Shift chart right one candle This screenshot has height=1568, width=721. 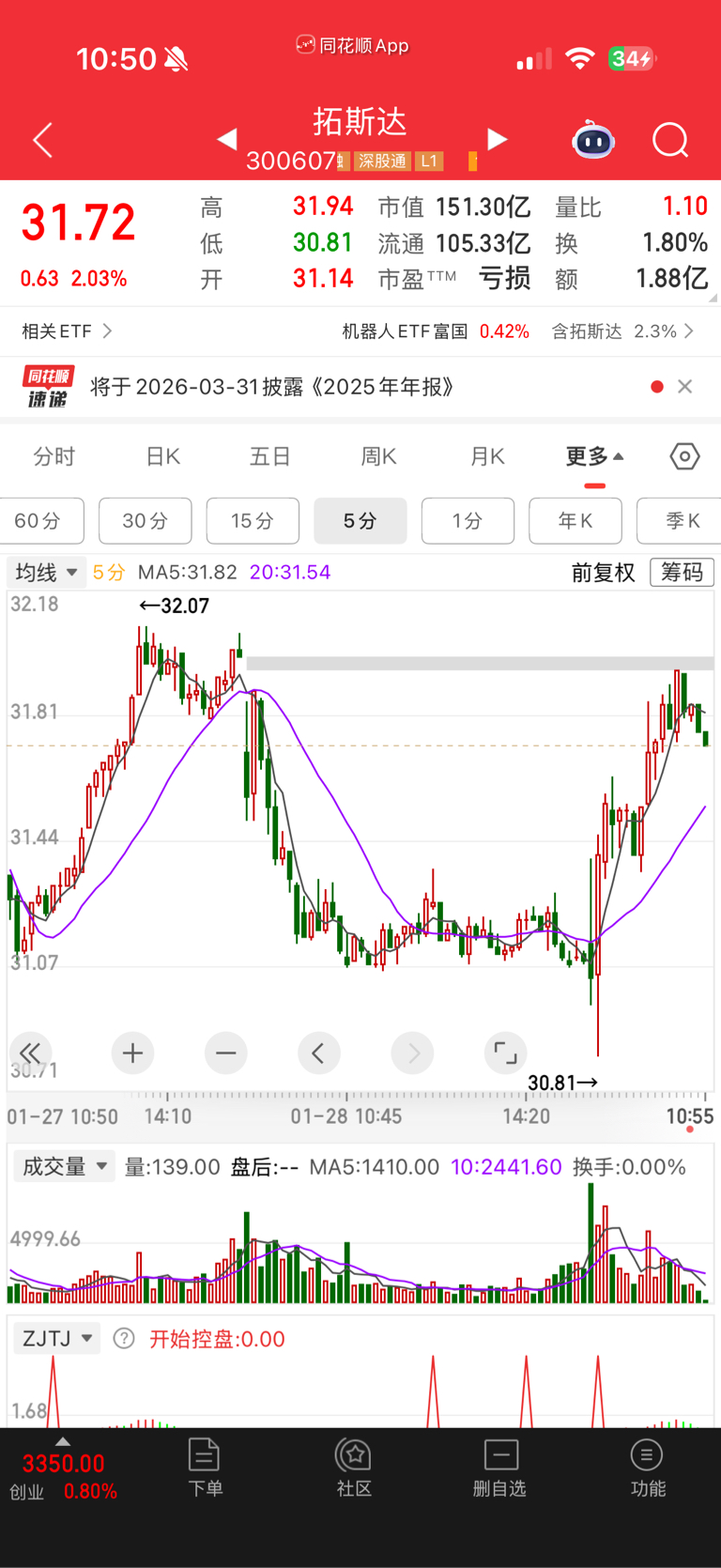[412, 1053]
